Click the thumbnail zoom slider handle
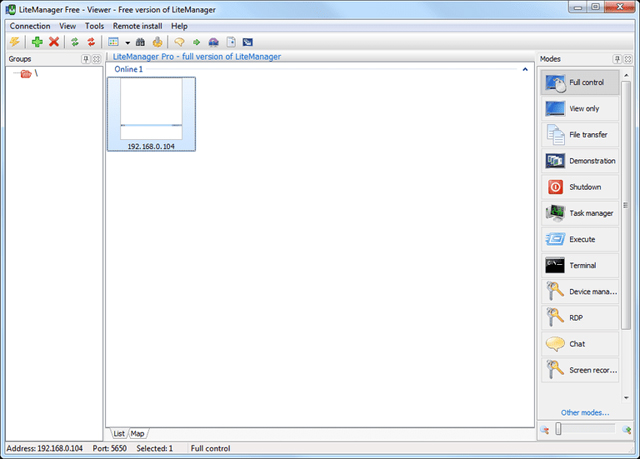 (x=558, y=429)
